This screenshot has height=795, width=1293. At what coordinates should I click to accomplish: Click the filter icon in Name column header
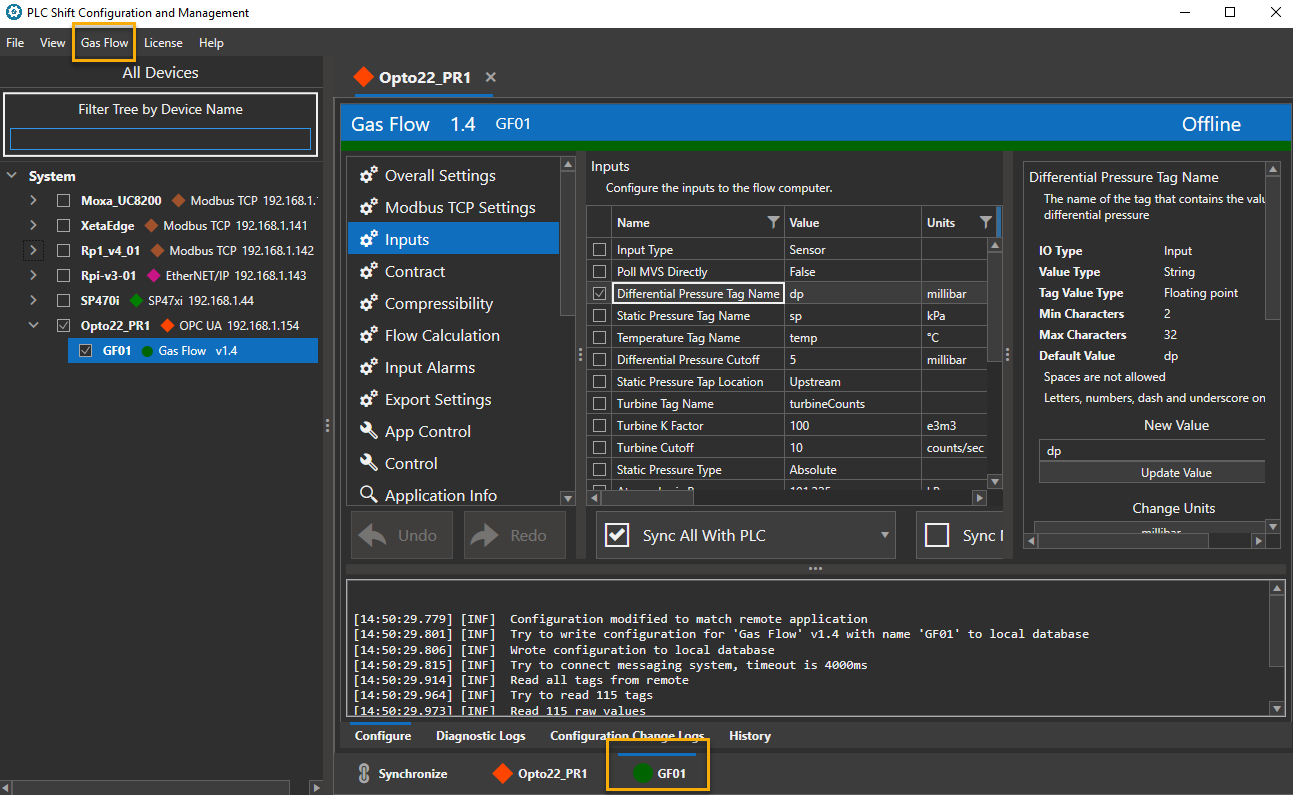pyautogui.click(x=773, y=222)
